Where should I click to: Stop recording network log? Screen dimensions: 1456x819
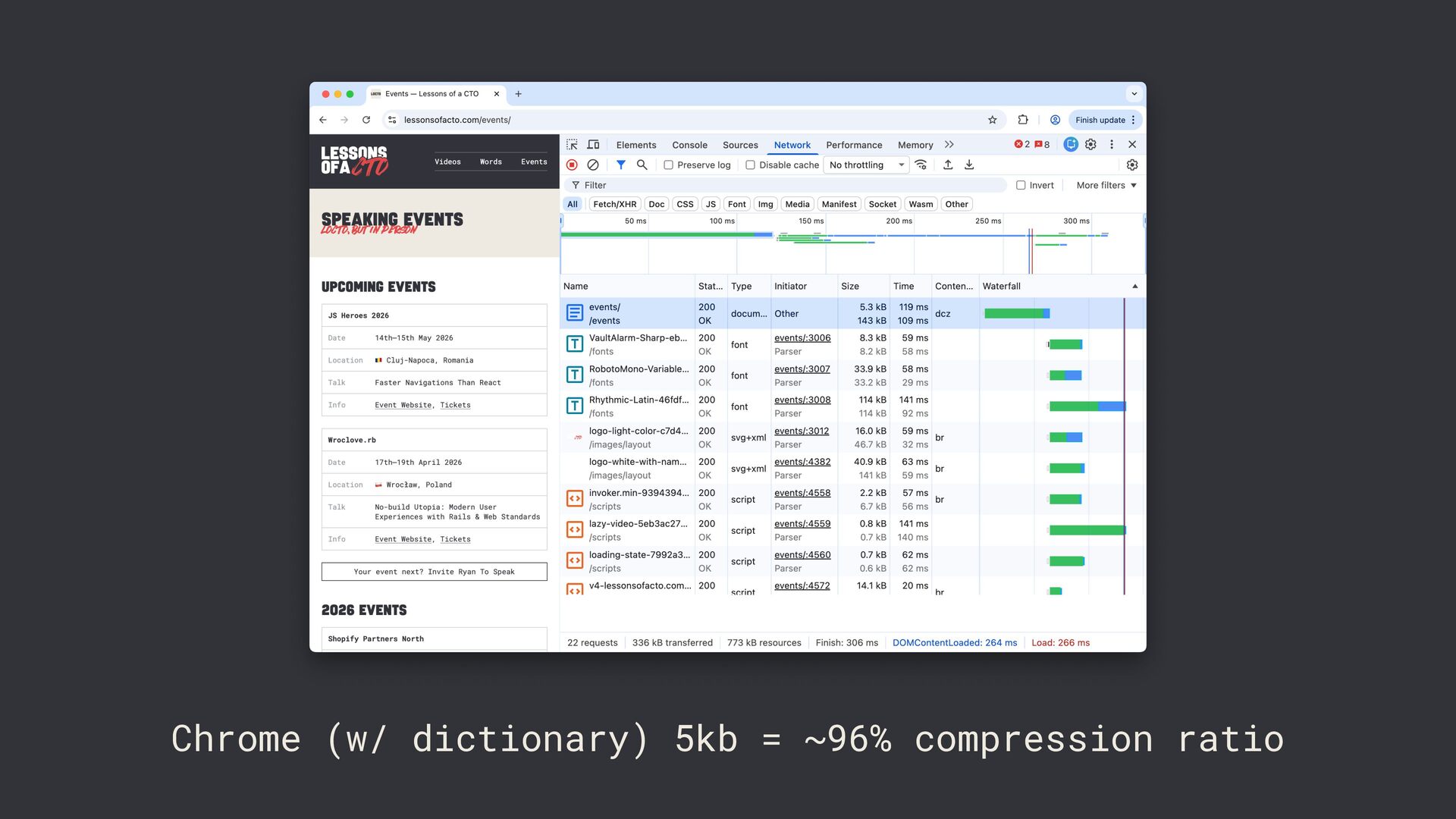coord(572,165)
